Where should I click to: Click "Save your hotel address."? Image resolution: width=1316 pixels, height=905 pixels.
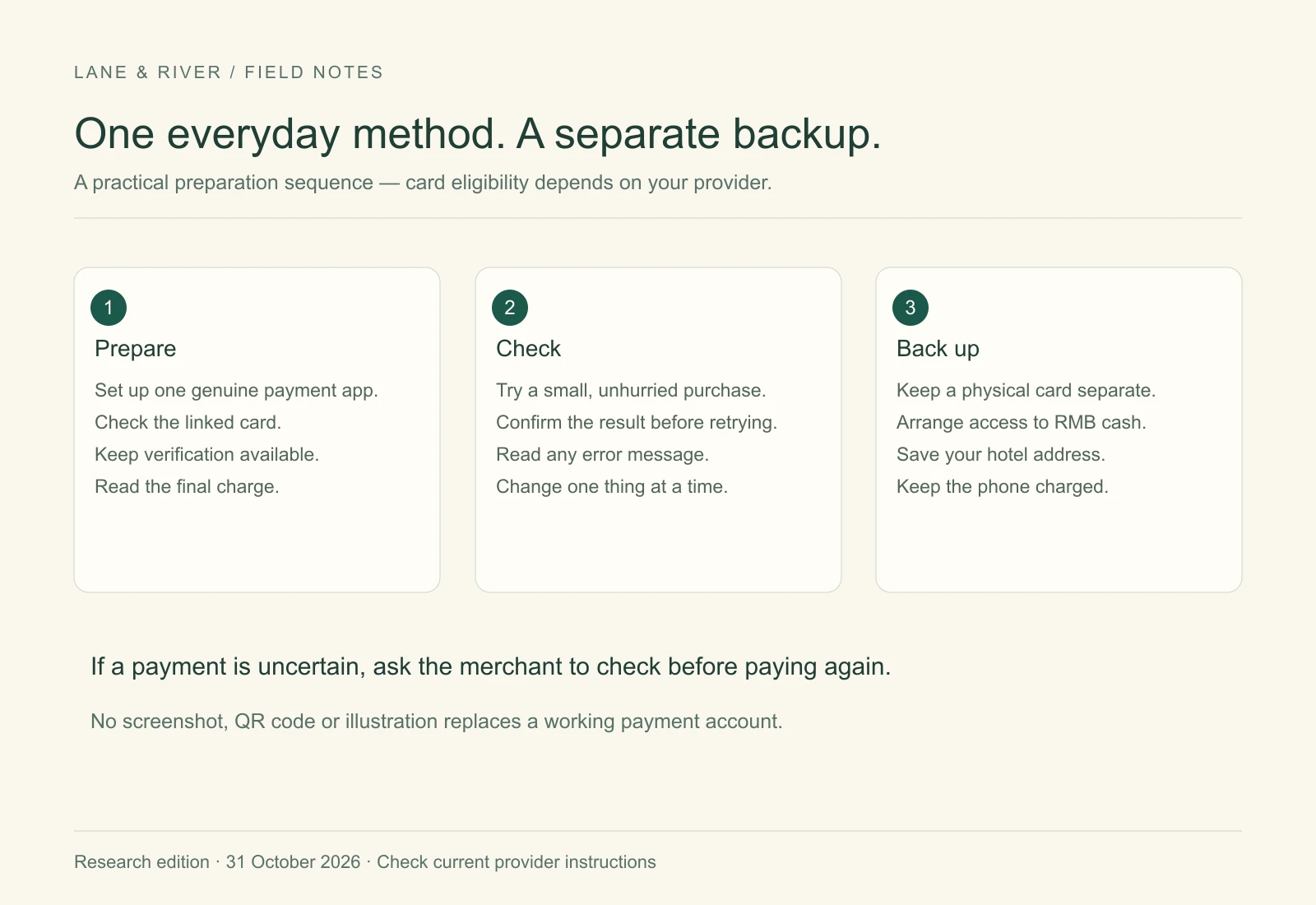click(1001, 455)
